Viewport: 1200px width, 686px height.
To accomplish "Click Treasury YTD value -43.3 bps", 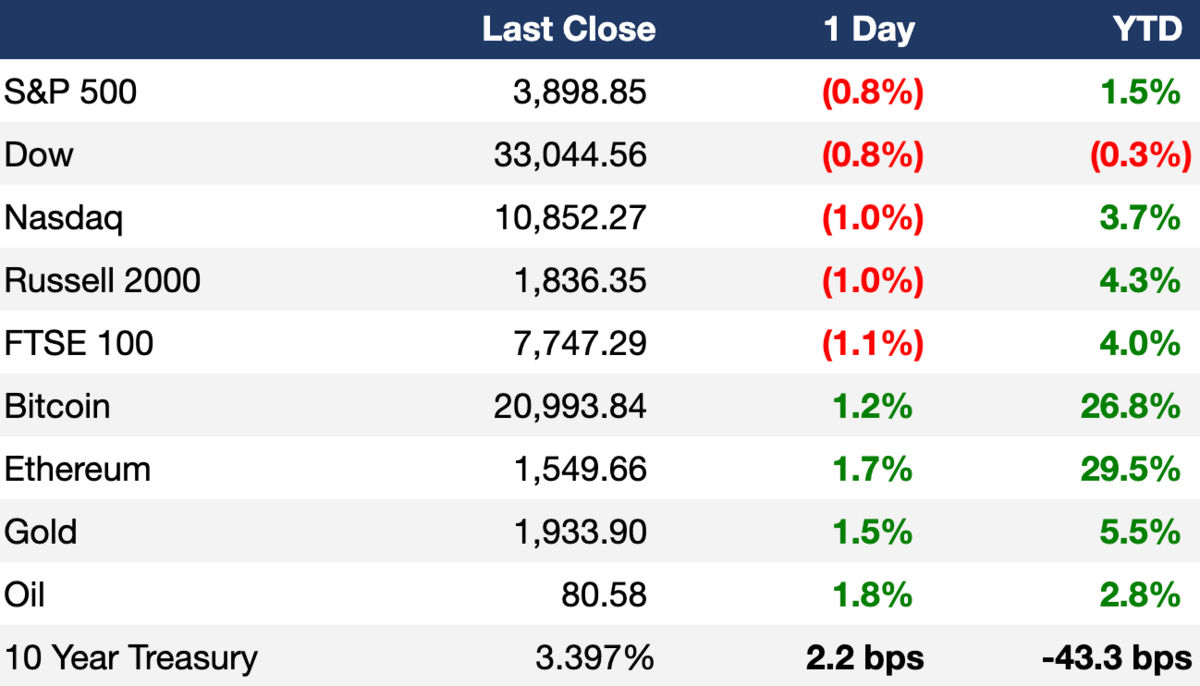I will 1116,658.
